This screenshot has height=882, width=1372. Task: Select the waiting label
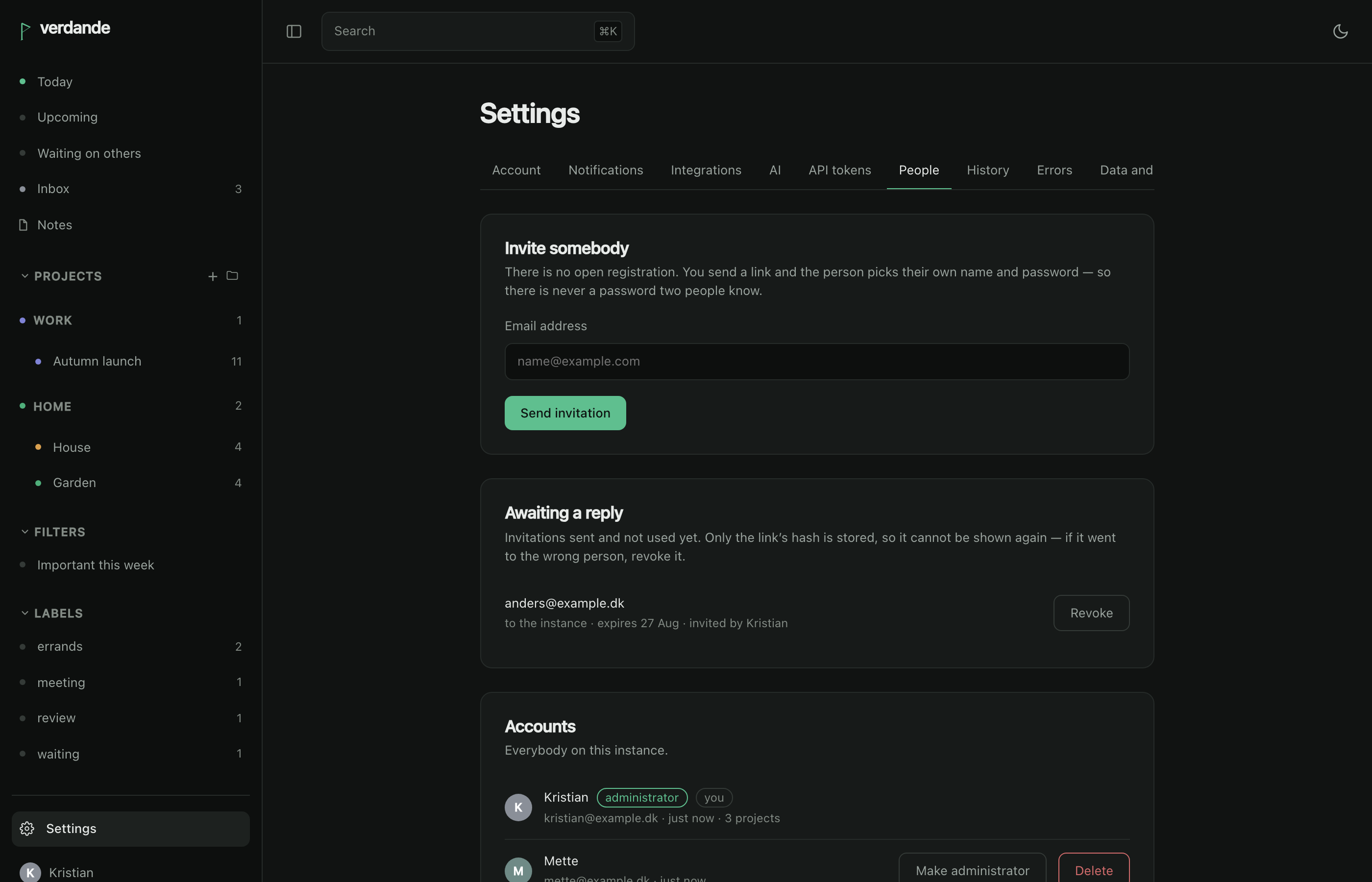130,754
